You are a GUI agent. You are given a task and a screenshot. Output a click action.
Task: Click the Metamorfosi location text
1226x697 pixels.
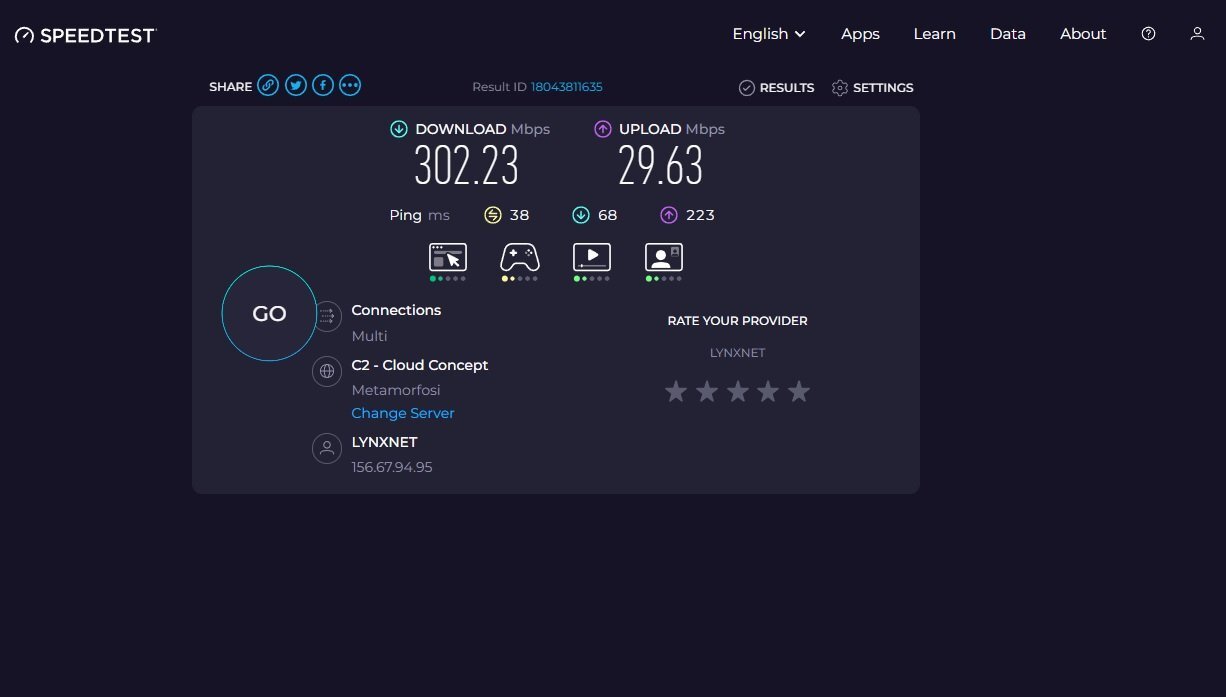coord(396,390)
